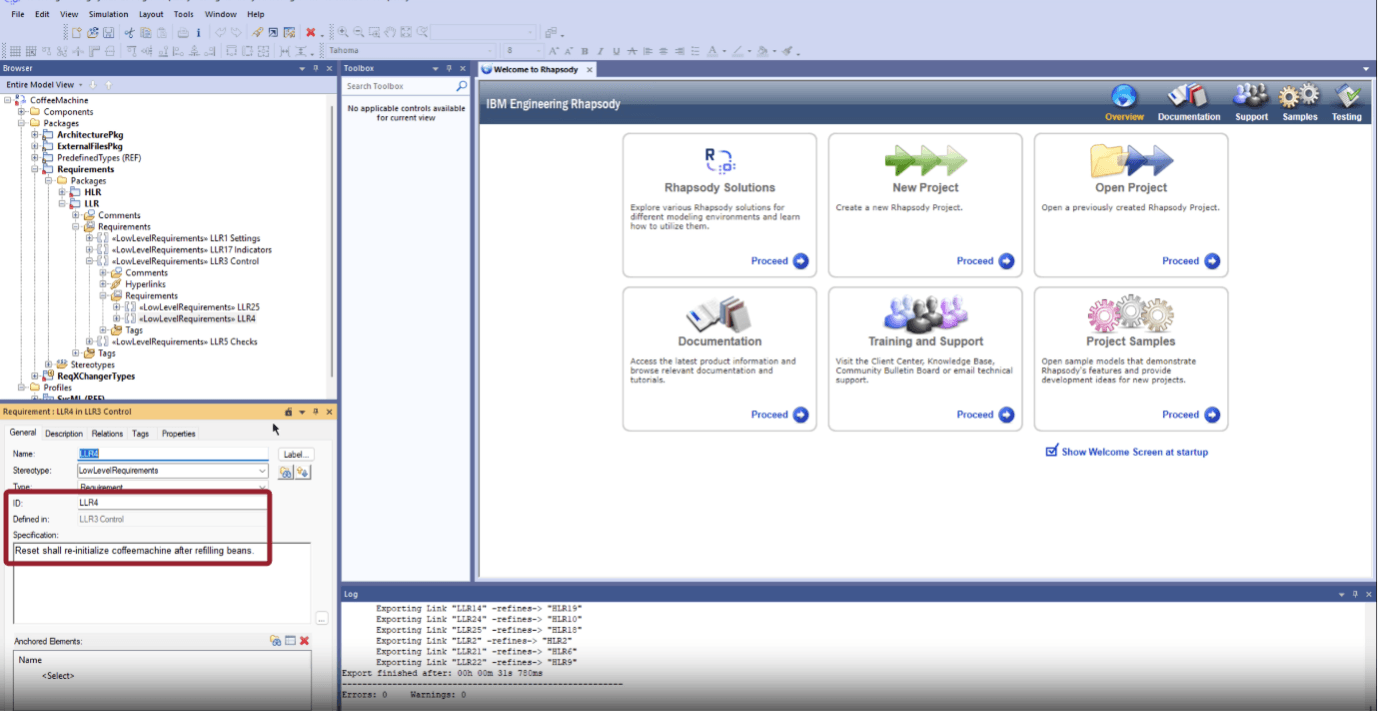Screen dimensions: 1381x715
Task: Open the Documentation books icon in header
Action: click(x=1188, y=96)
